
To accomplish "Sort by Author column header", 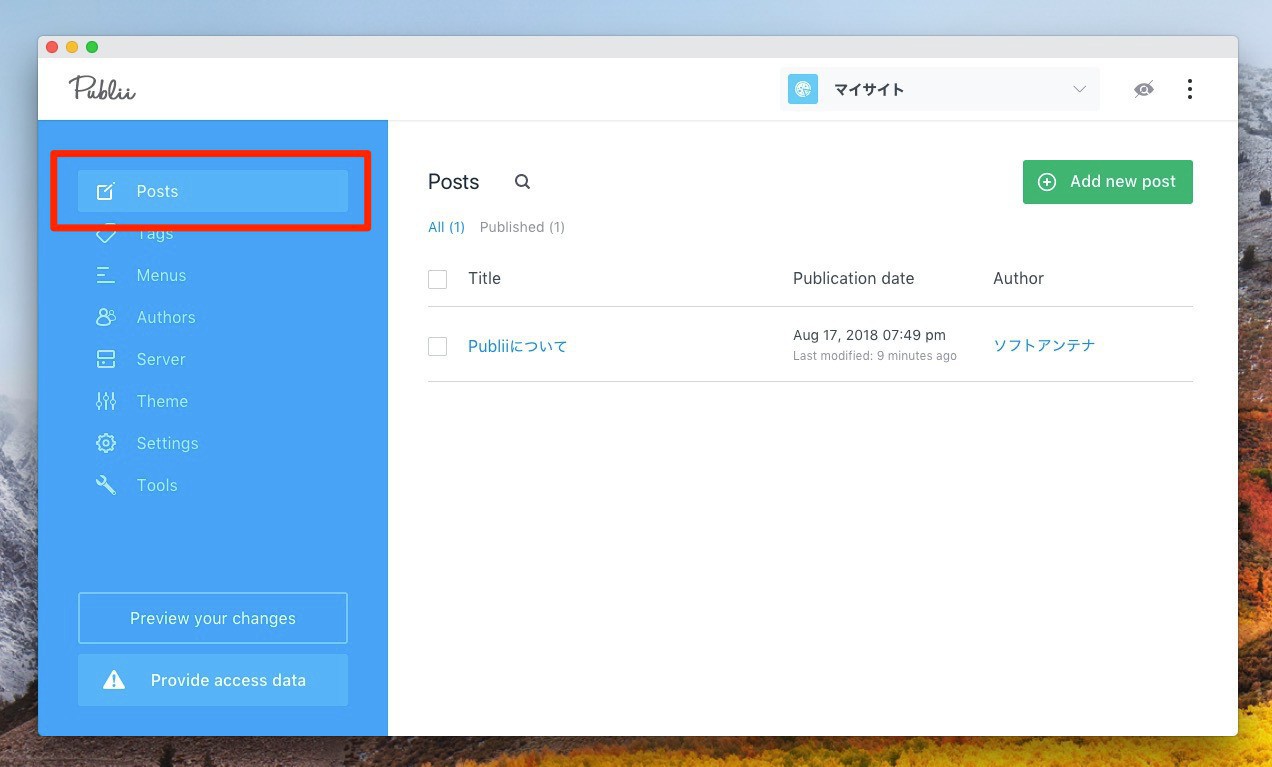I will click(1018, 278).
